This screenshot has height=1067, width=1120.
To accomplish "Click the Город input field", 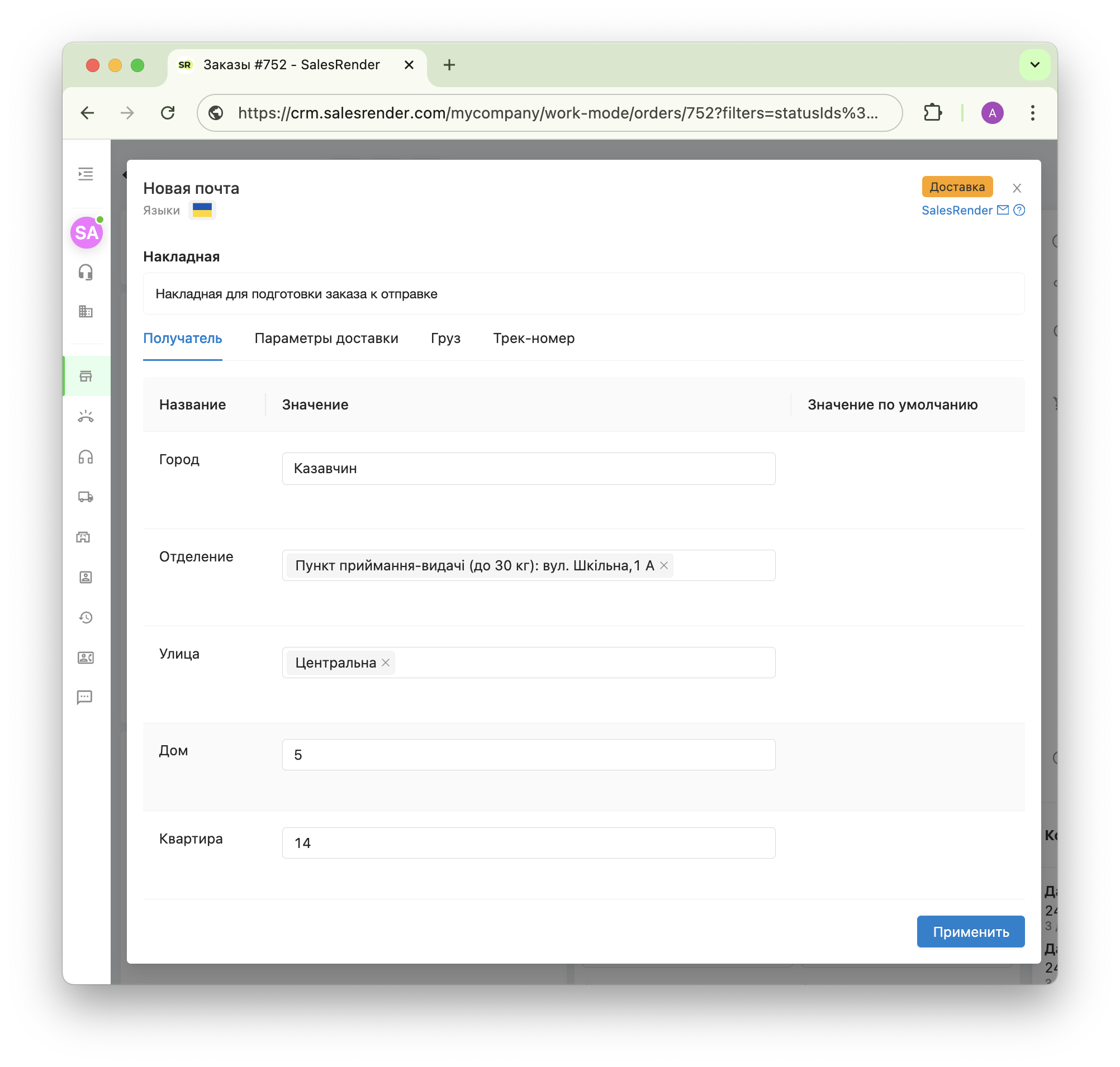I will 528,469.
